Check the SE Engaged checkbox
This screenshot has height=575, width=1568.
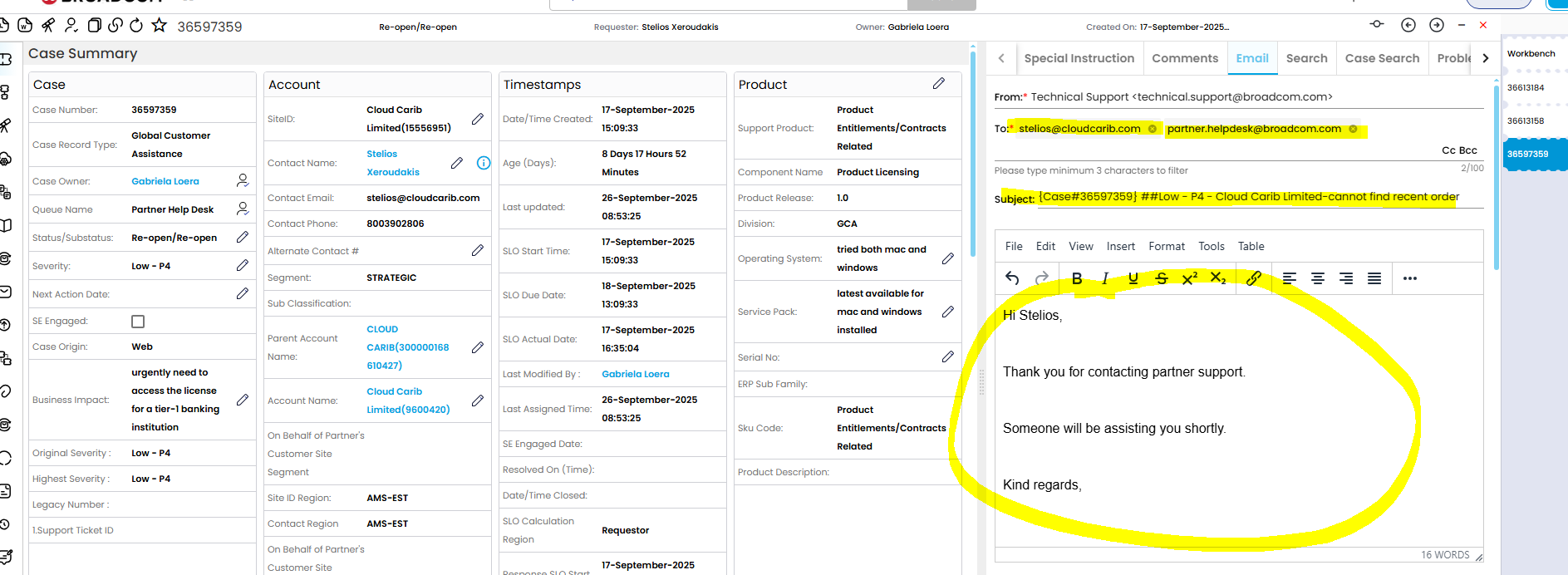click(x=138, y=322)
